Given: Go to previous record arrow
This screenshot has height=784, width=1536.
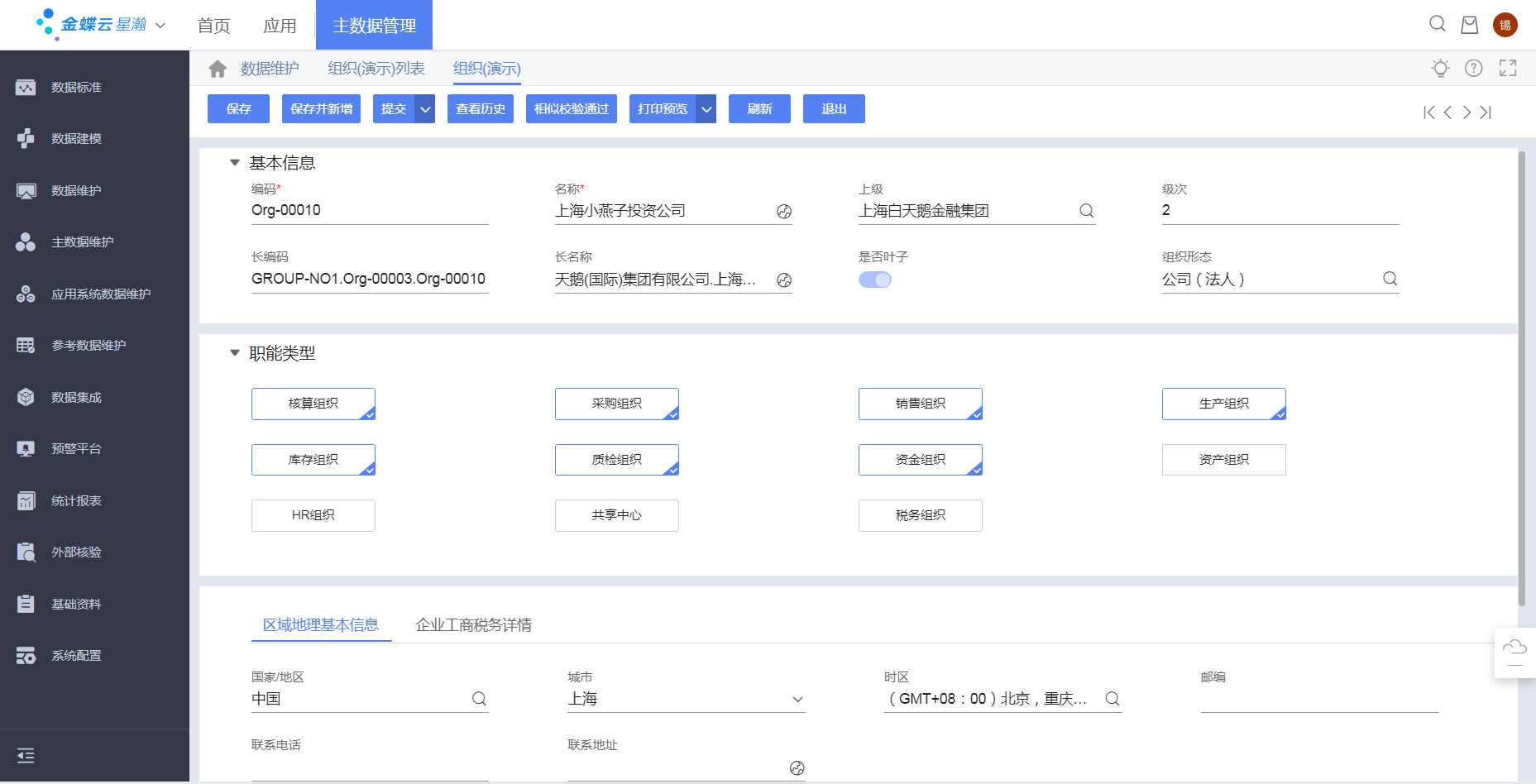Looking at the screenshot, I should [1447, 112].
